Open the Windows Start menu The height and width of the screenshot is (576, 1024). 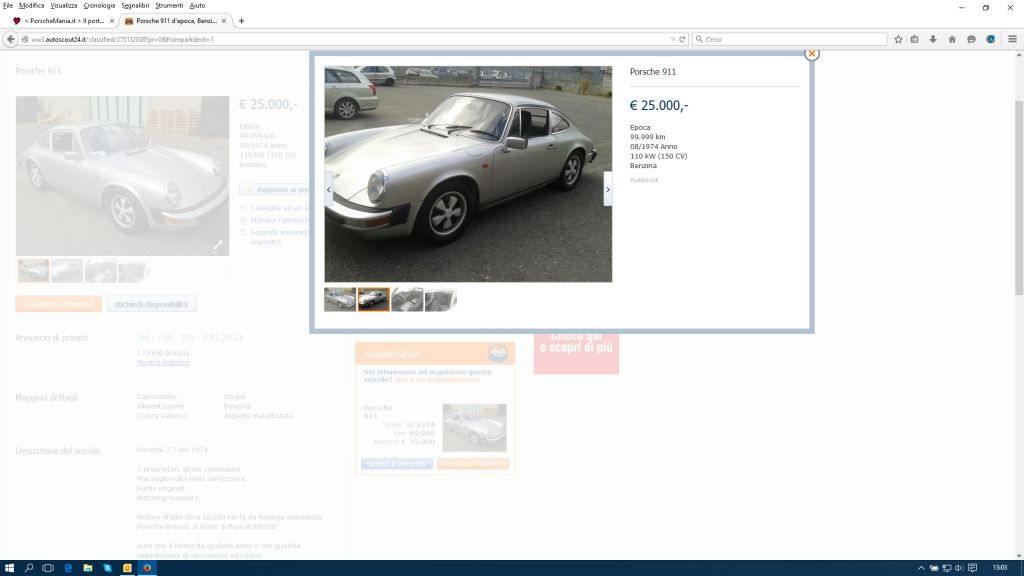tap(9, 568)
